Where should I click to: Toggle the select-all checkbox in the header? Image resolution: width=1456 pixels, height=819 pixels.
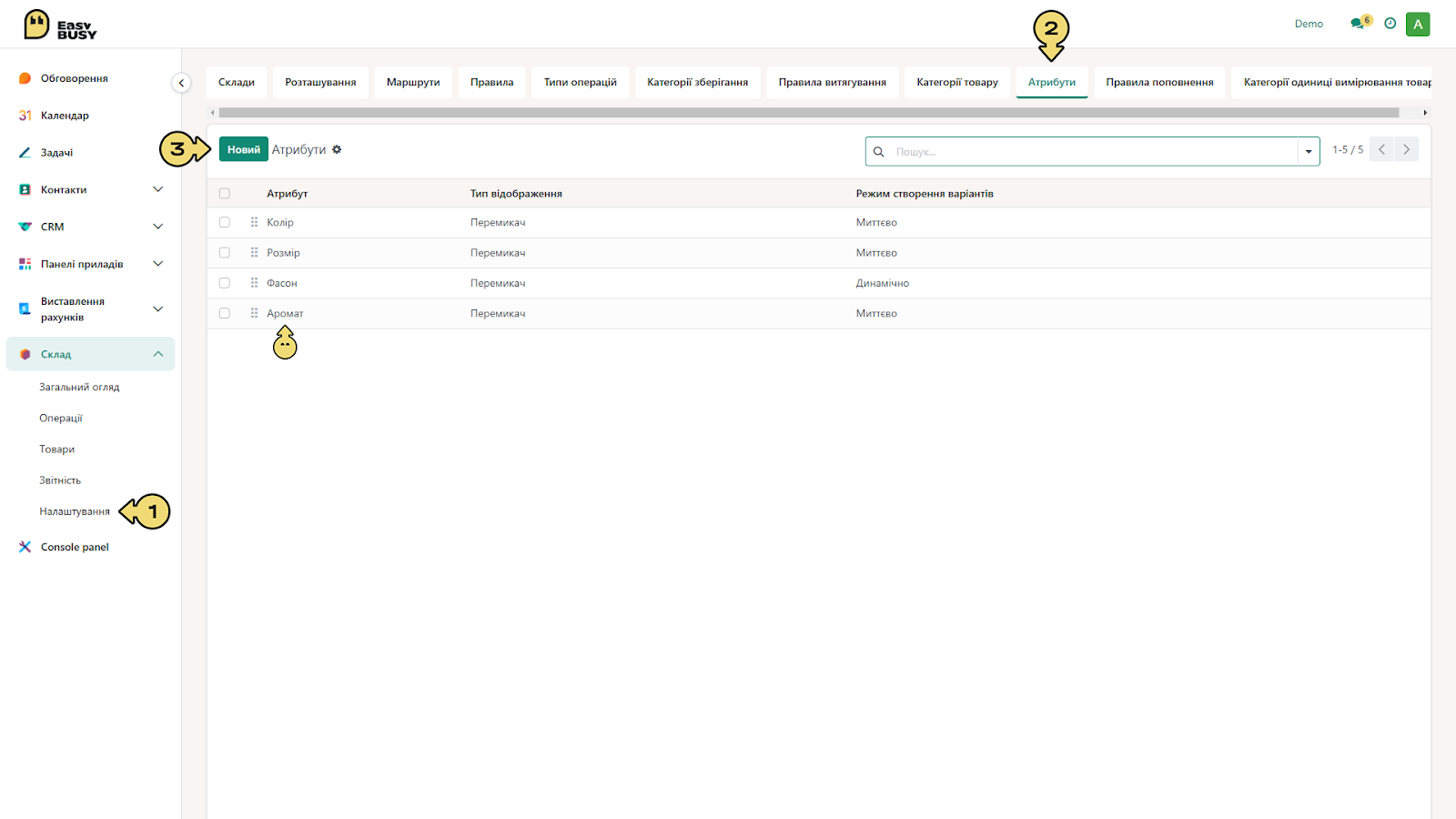coord(225,194)
